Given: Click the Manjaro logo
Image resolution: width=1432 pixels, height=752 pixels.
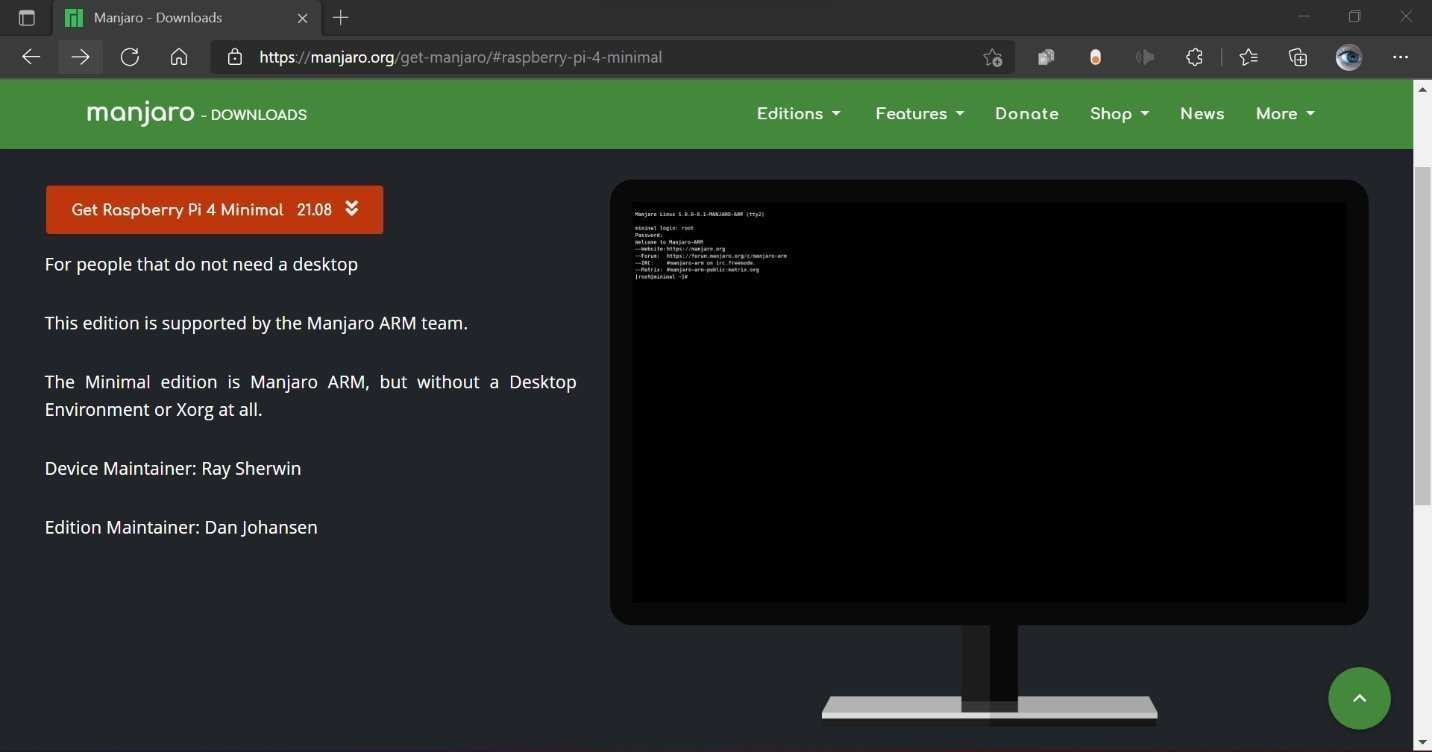Looking at the screenshot, I should [140, 113].
